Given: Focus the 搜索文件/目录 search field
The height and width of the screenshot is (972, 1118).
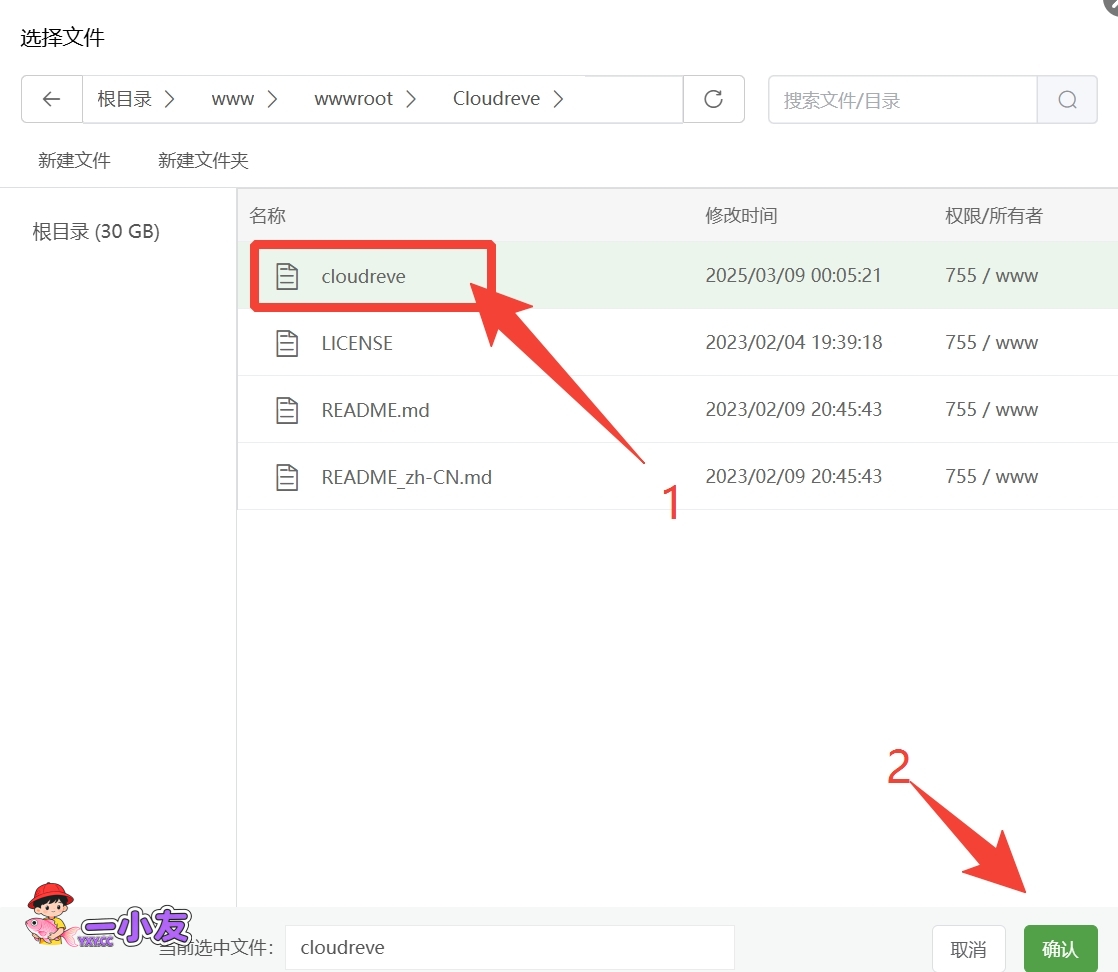Looking at the screenshot, I should point(902,100).
